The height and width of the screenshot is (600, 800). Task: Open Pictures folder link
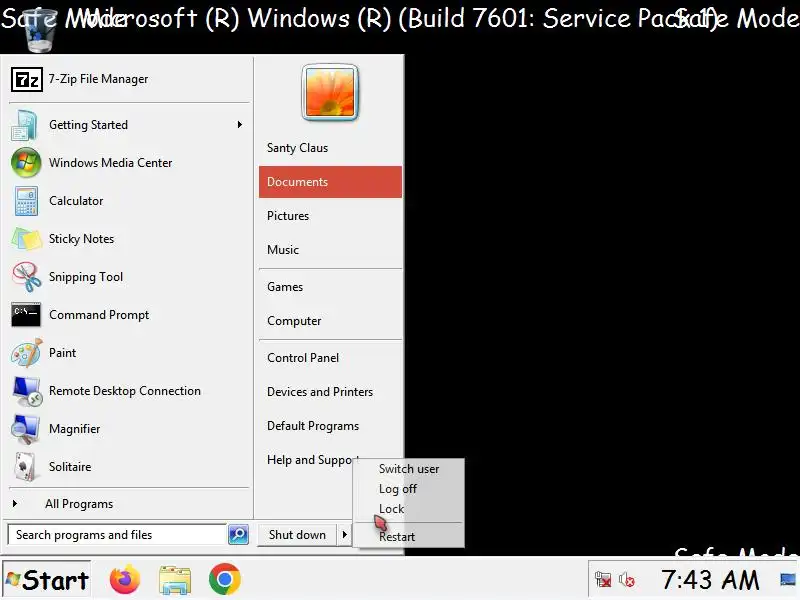point(330,216)
